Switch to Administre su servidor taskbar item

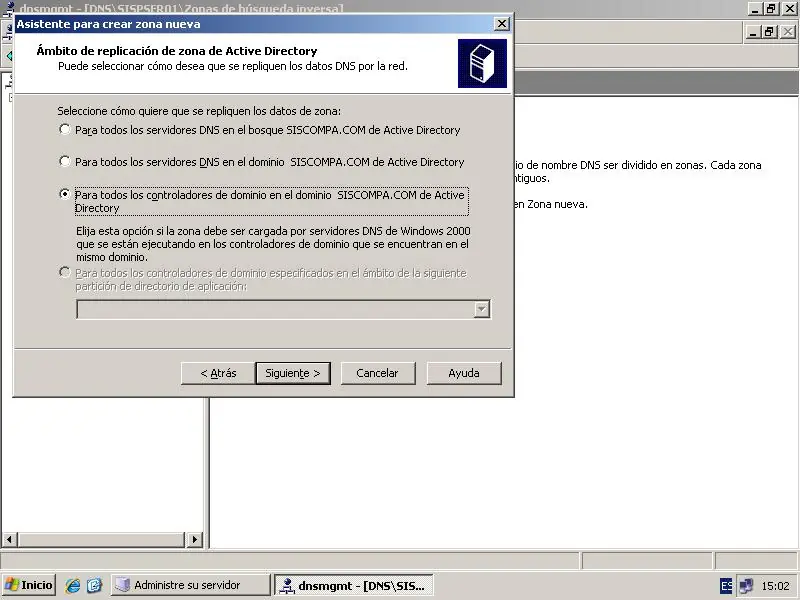190,585
